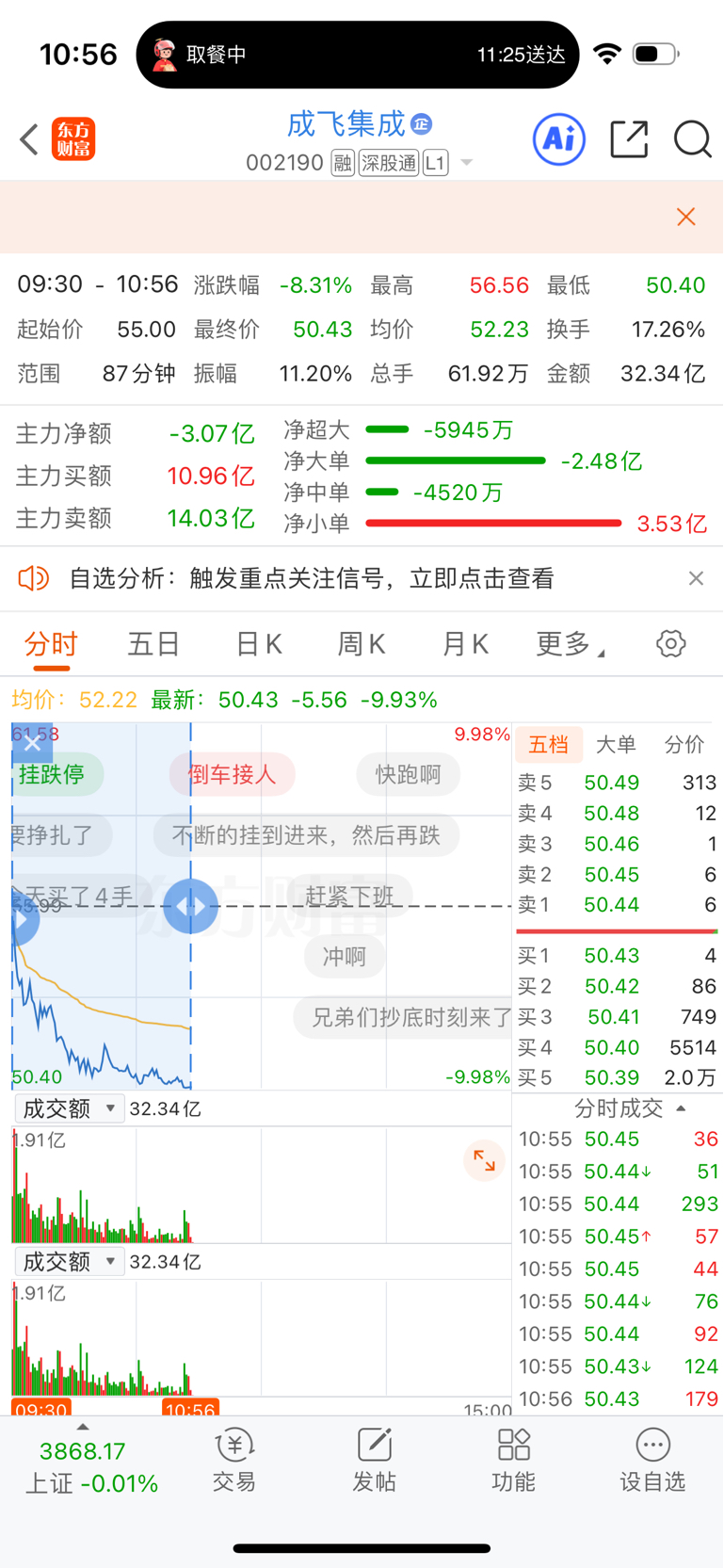This screenshot has width=724, height=1568.
Task: Select the 卖5 50.49 order row
Action: point(617,783)
